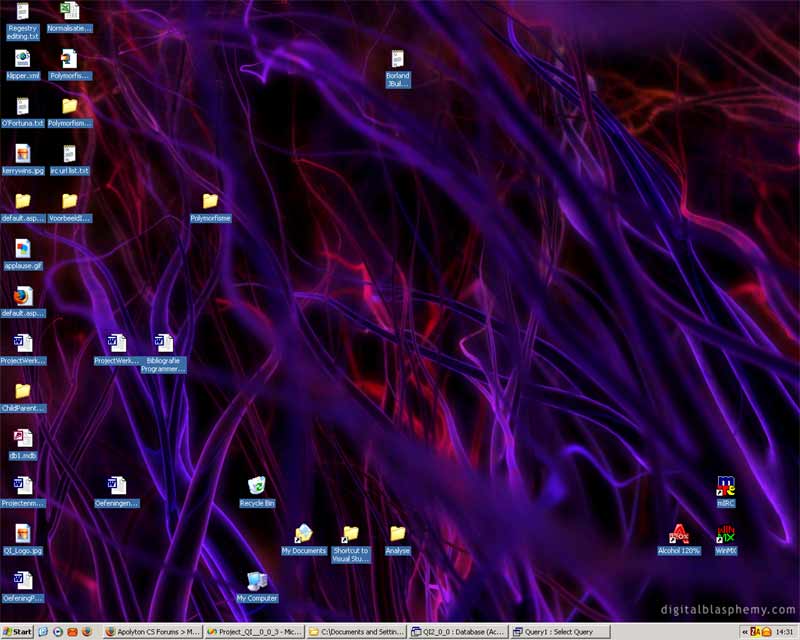The image size is (800, 640).
Task: Select the Bibliografie Programmer Word document
Action: pos(163,344)
